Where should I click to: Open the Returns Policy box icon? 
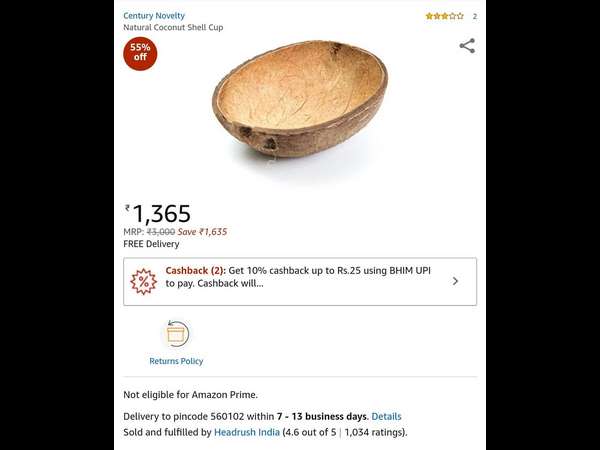176,334
